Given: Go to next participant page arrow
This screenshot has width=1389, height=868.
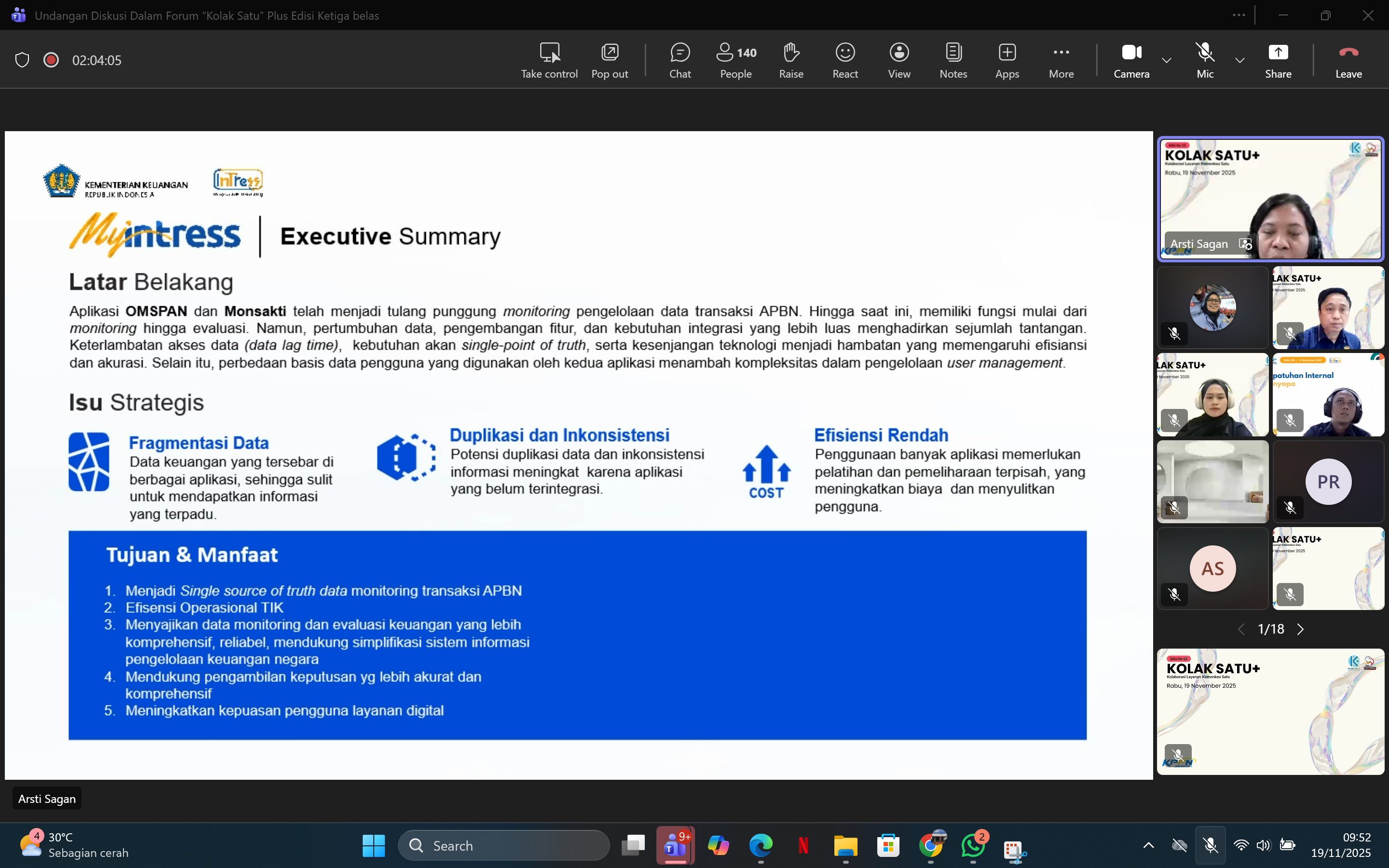Looking at the screenshot, I should 1301,629.
